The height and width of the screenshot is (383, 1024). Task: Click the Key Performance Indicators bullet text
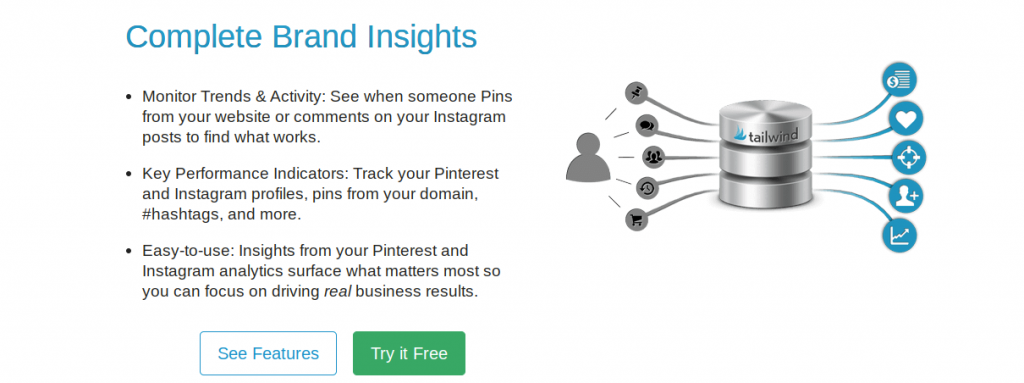coord(320,194)
